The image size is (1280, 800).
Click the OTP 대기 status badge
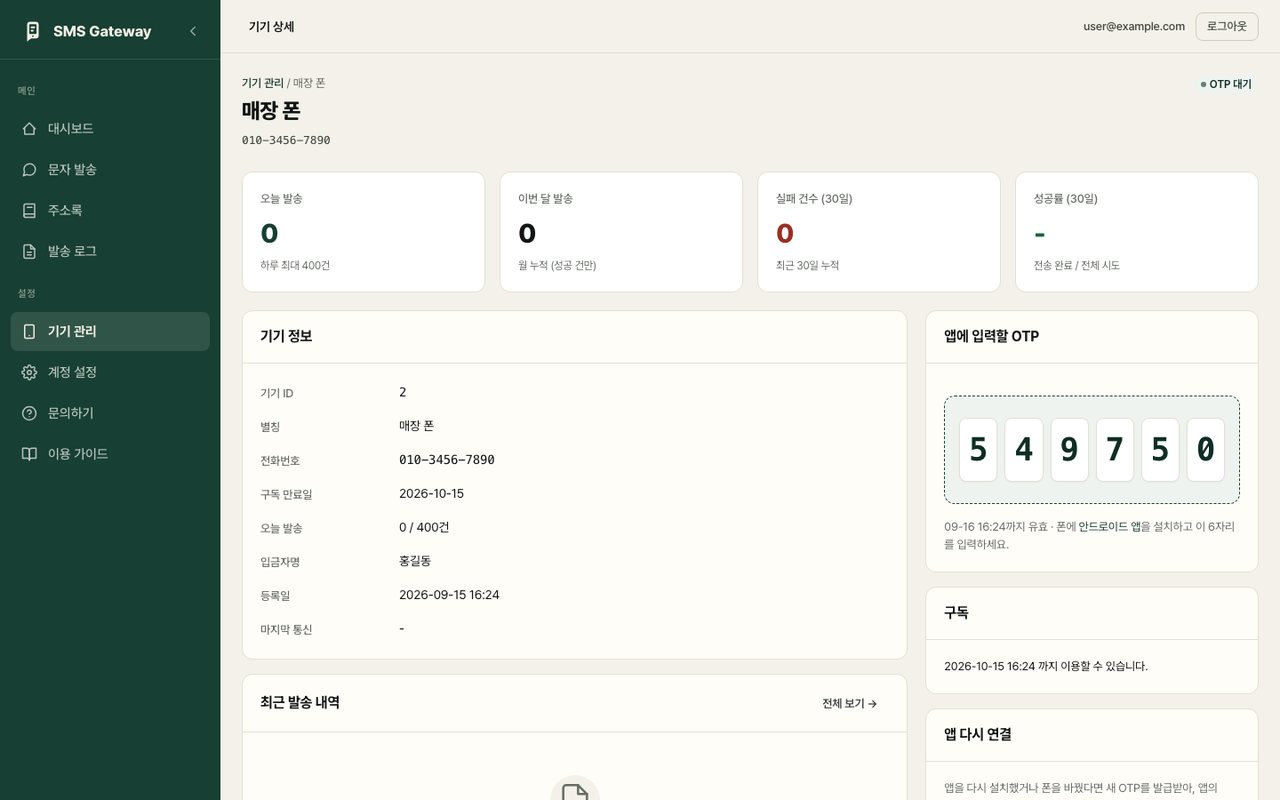tap(1226, 85)
